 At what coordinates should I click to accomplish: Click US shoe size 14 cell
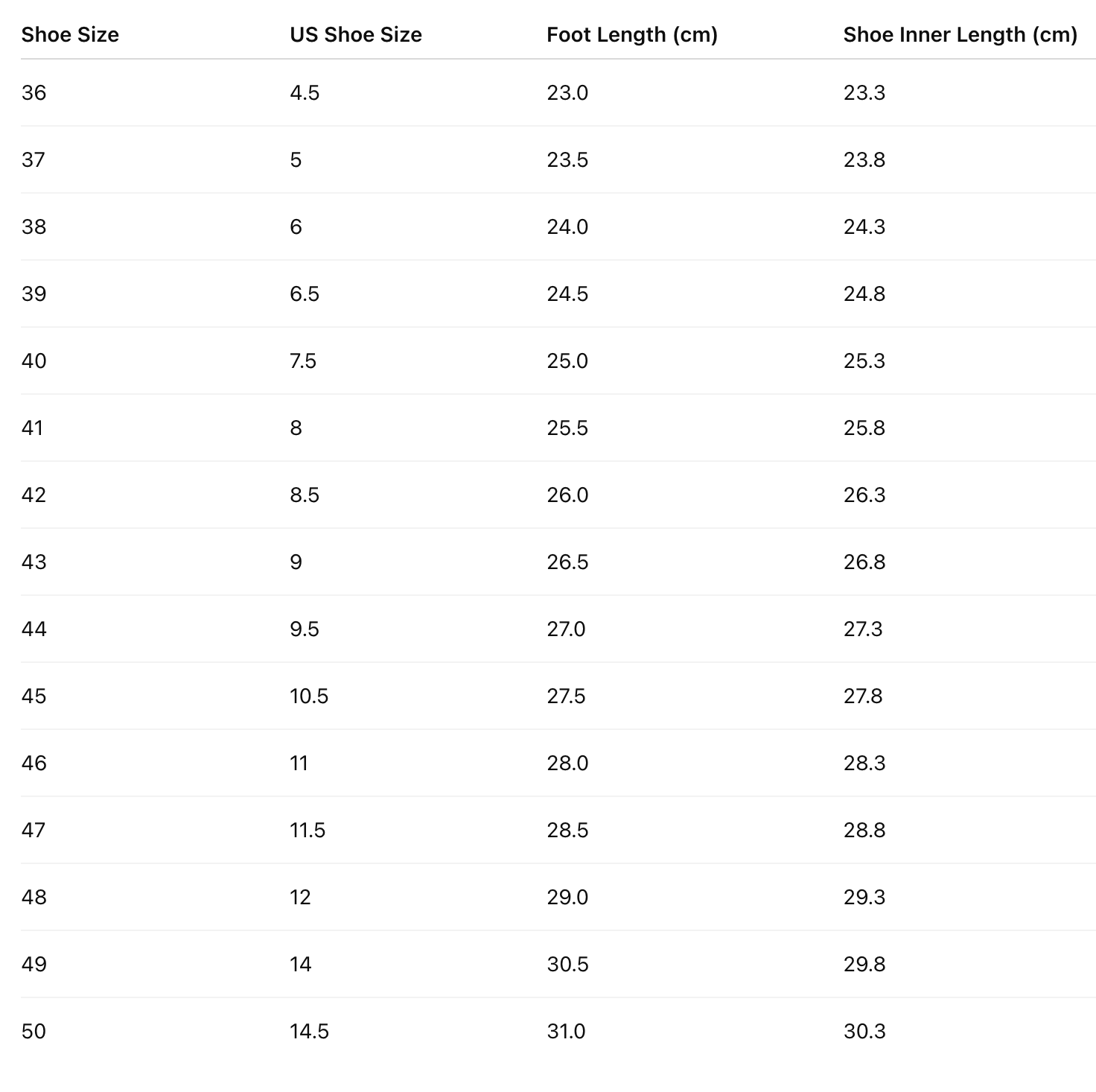point(300,965)
